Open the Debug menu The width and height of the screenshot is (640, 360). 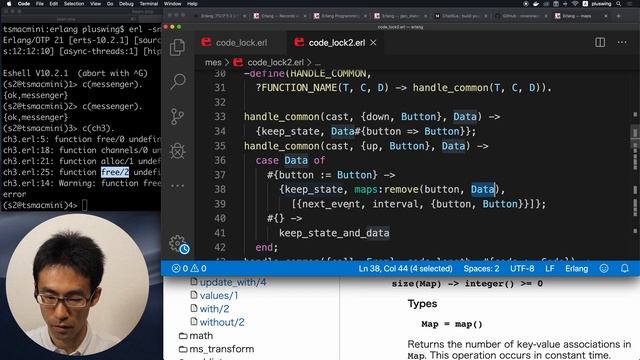(126, 4)
